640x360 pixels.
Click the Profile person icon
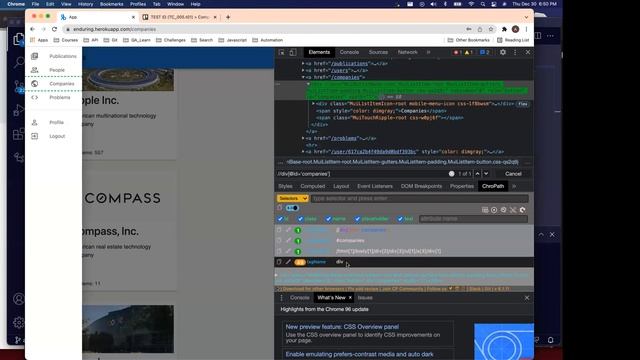[x=35, y=122]
